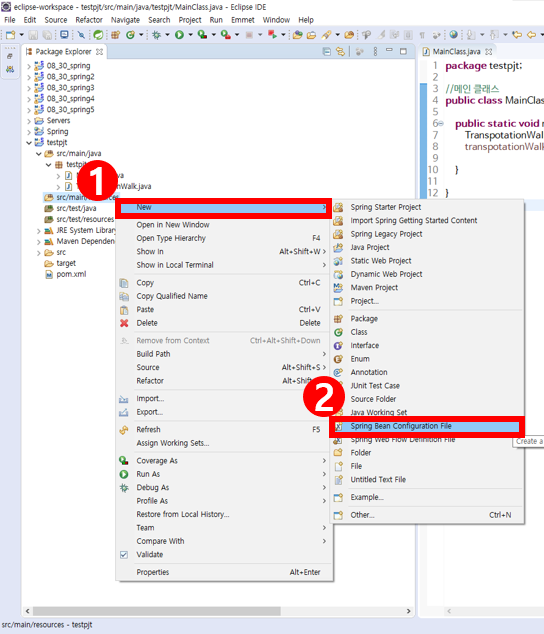
Task: Click the Save toolbar icon
Action: (33, 35)
